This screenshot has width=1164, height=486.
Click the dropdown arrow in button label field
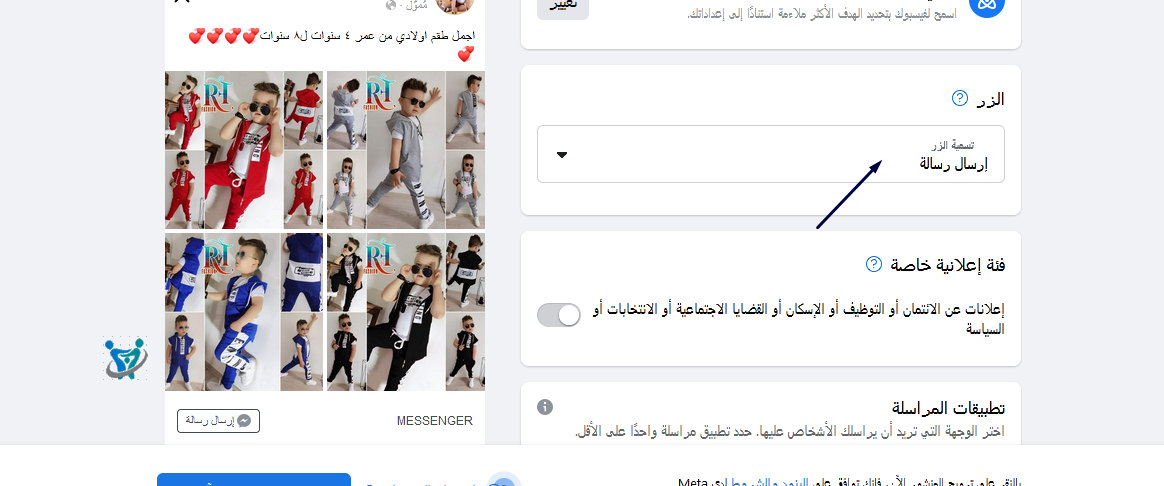[x=562, y=155]
